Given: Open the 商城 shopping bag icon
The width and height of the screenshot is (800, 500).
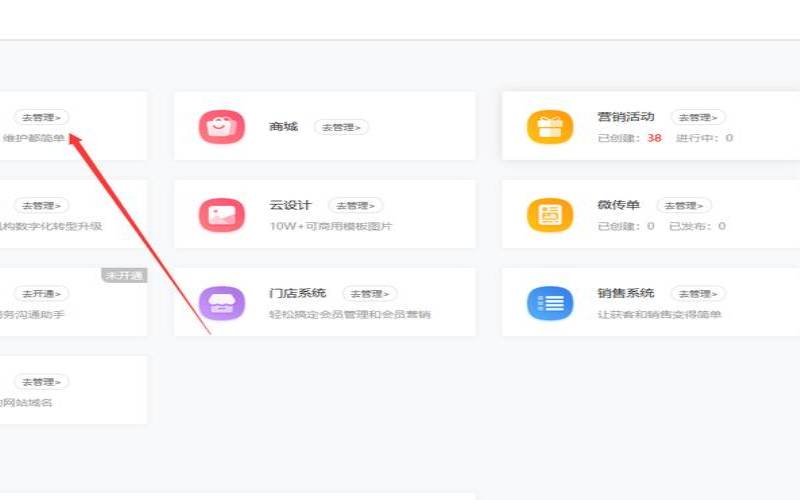Looking at the screenshot, I should click(221, 127).
